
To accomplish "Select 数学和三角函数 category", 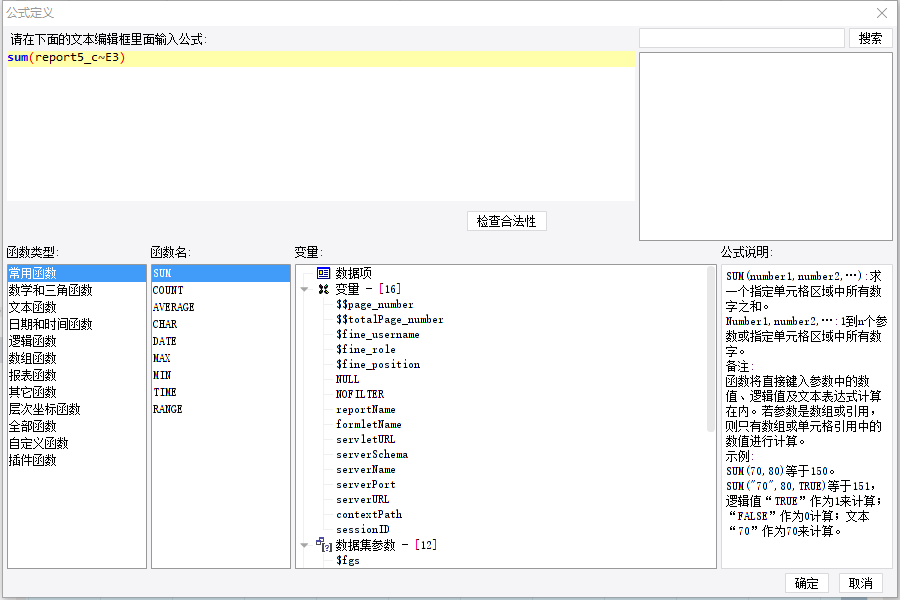I will tap(76, 291).
